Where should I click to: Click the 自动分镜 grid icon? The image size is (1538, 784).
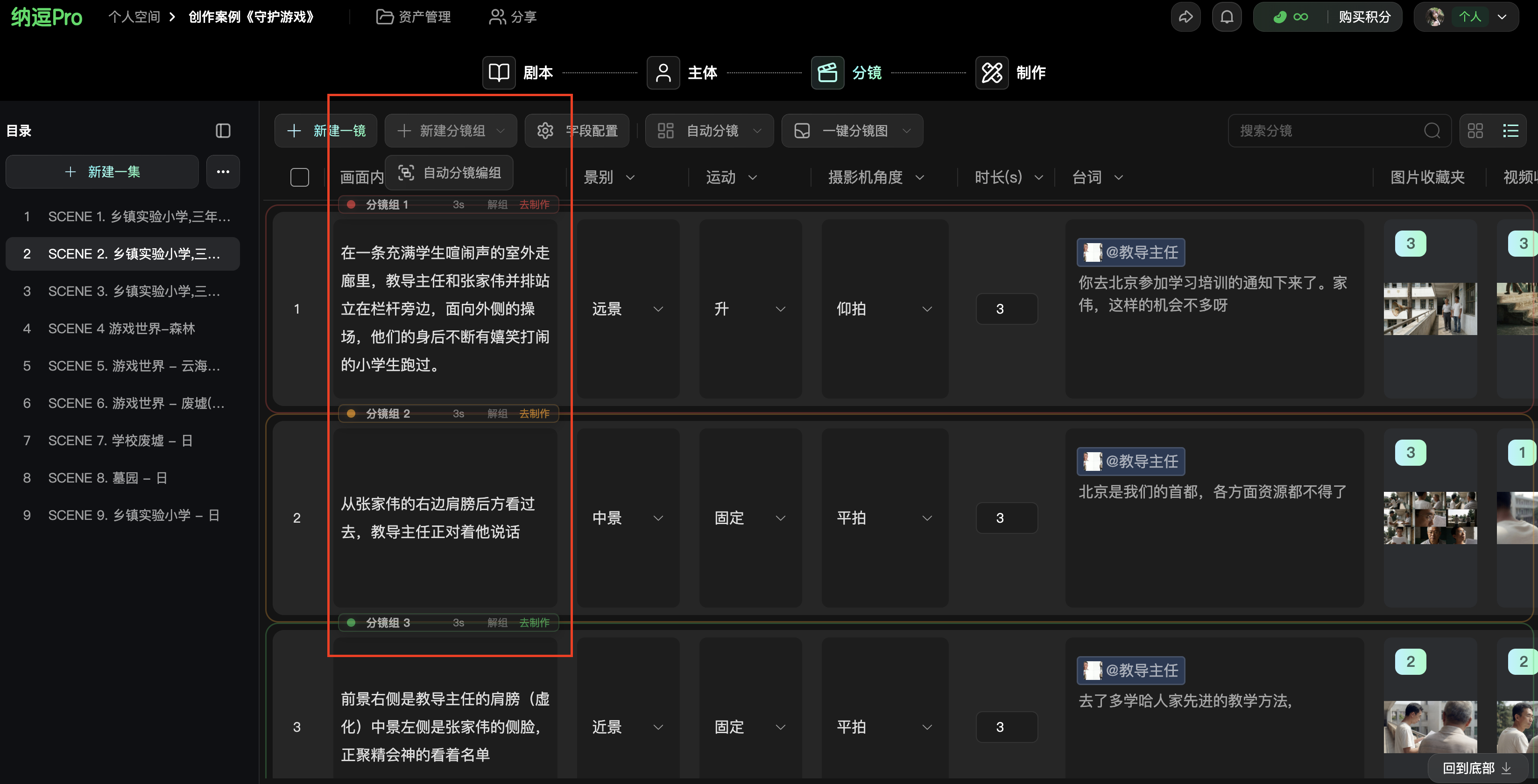[x=665, y=131]
